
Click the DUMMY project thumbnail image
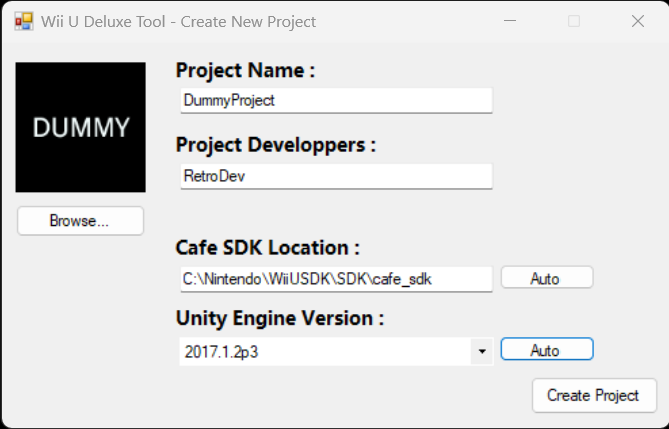pos(80,127)
